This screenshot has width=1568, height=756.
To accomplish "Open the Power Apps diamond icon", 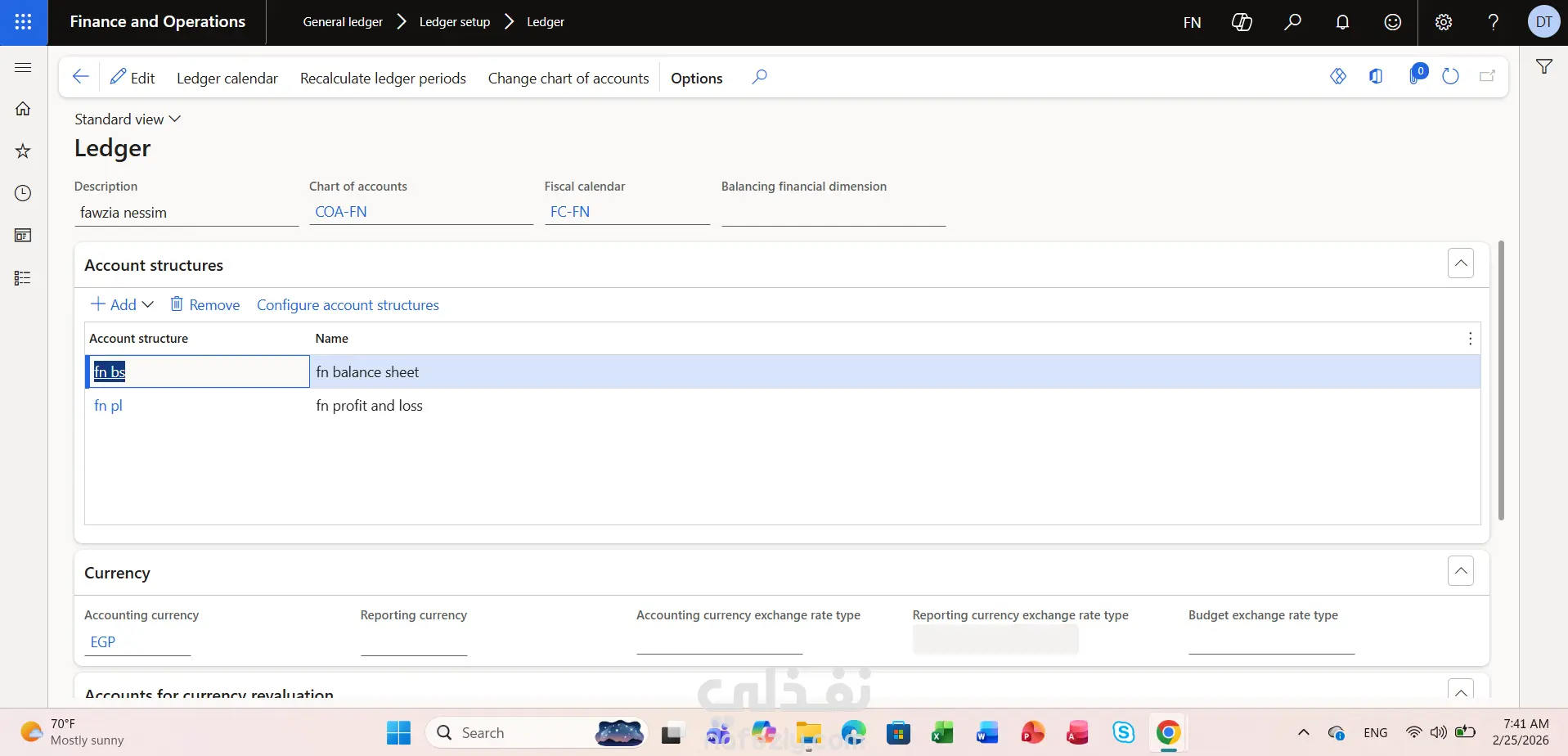I will pos(1338,76).
